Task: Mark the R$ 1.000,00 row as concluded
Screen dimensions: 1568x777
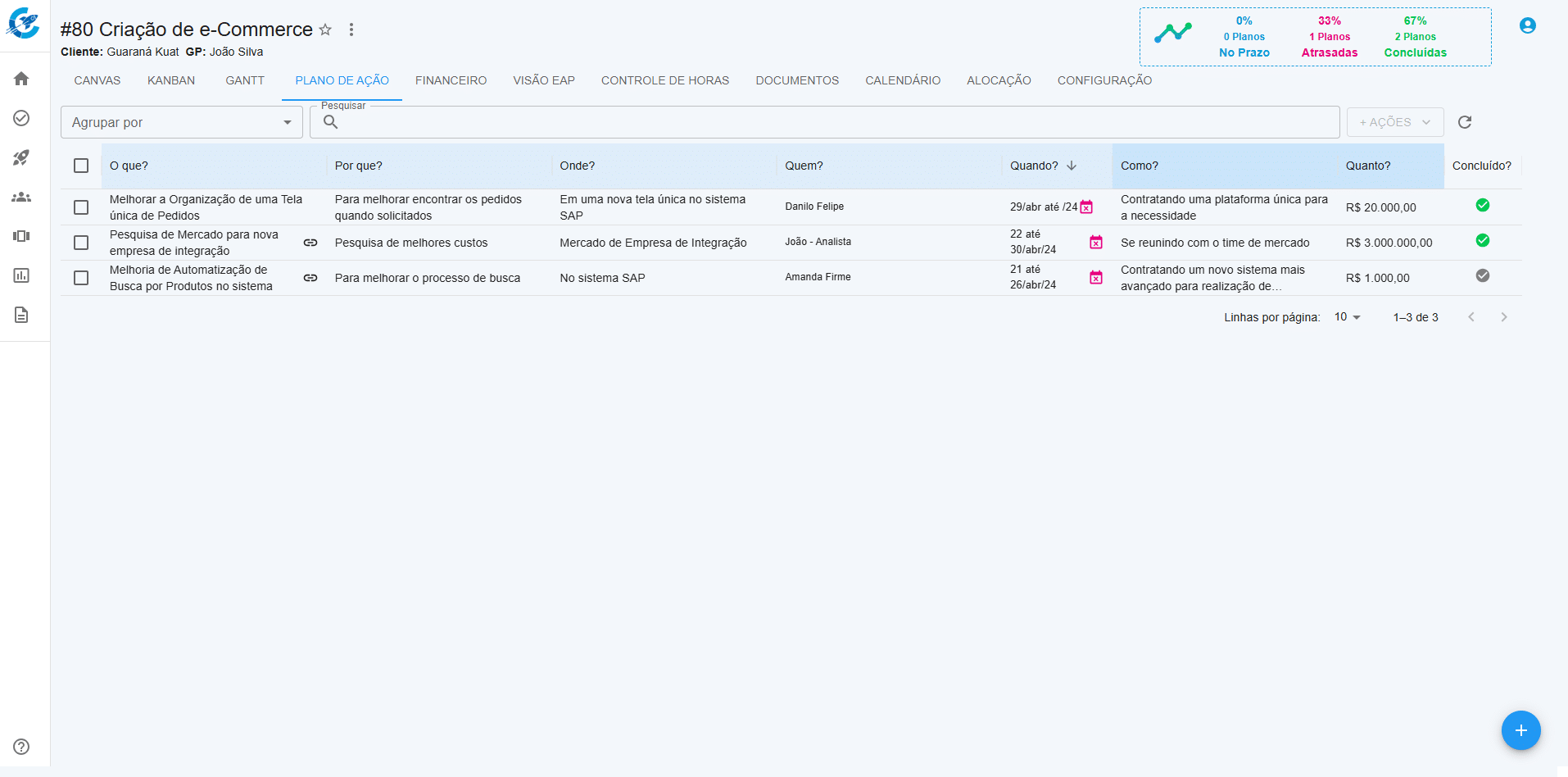Action: click(1483, 275)
